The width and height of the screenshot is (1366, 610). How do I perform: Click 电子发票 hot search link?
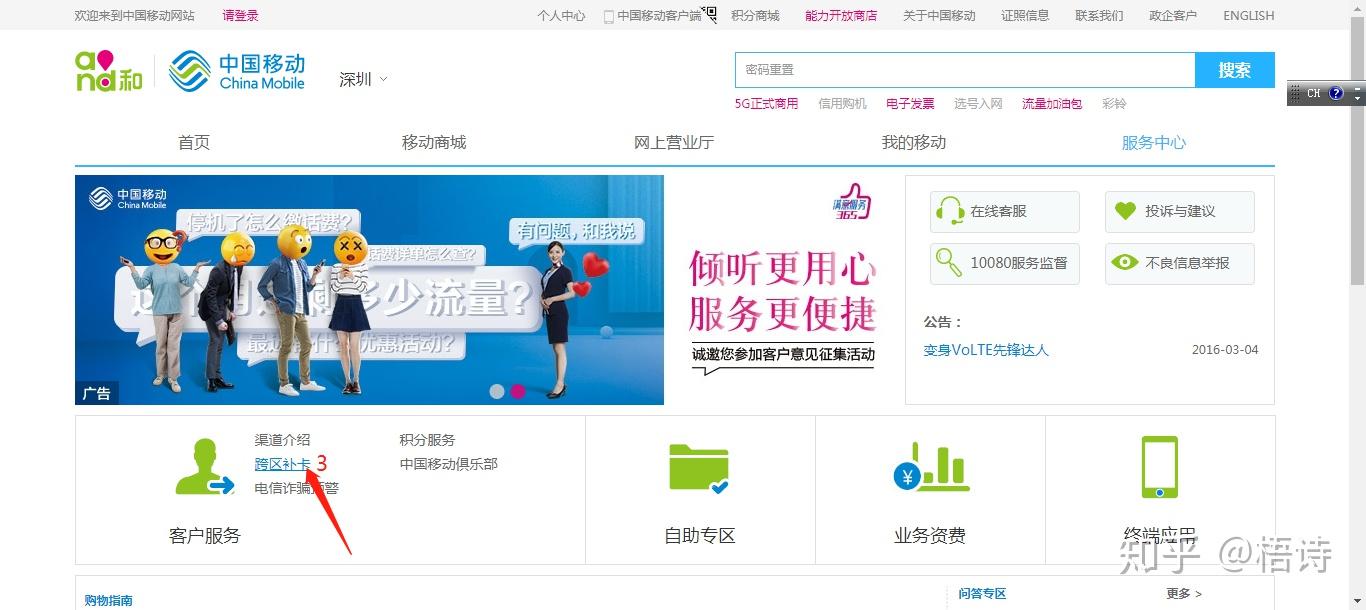910,103
